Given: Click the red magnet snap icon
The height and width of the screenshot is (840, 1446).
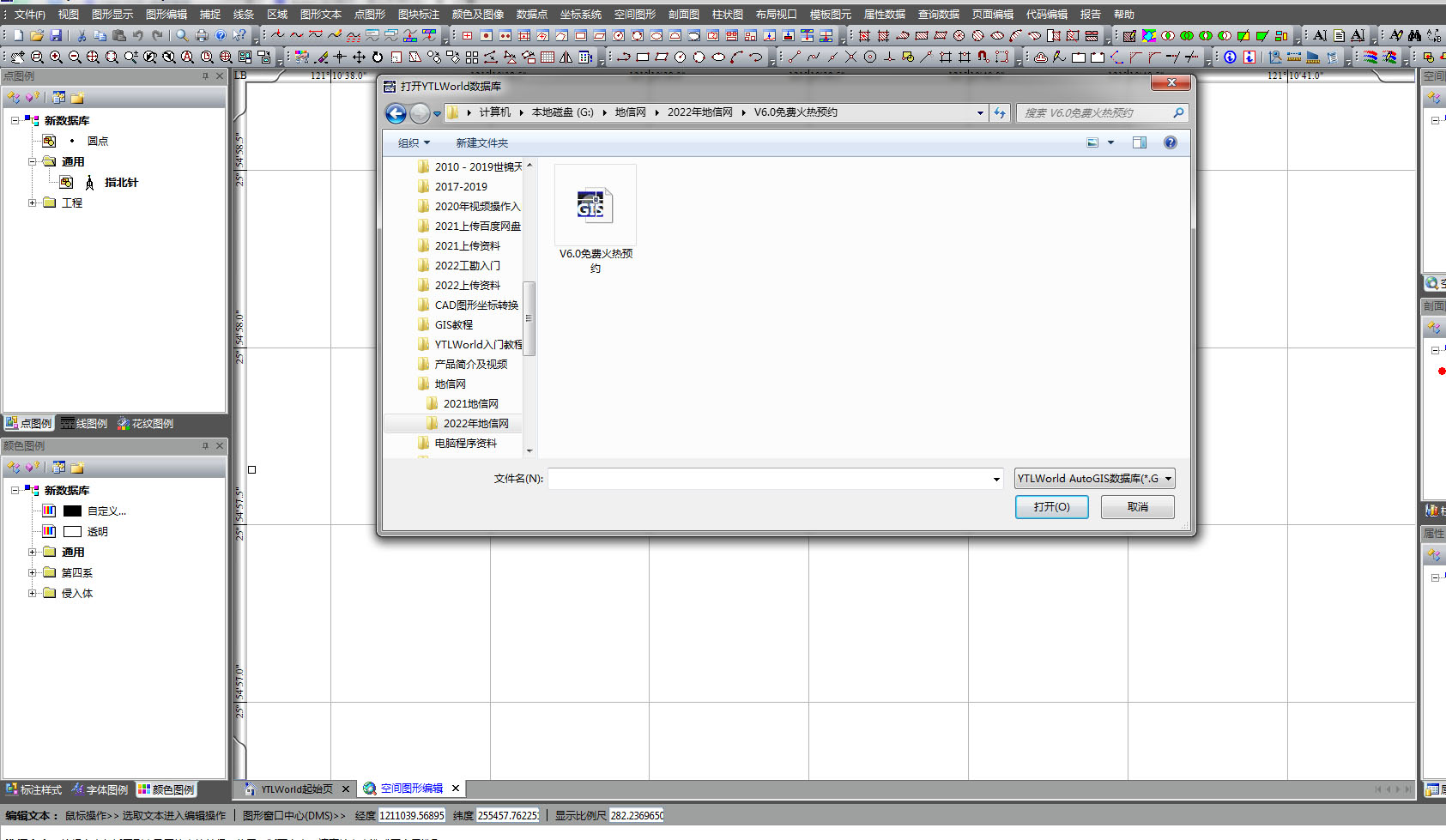Looking at the screenshot, I should (x=983, y=57).
